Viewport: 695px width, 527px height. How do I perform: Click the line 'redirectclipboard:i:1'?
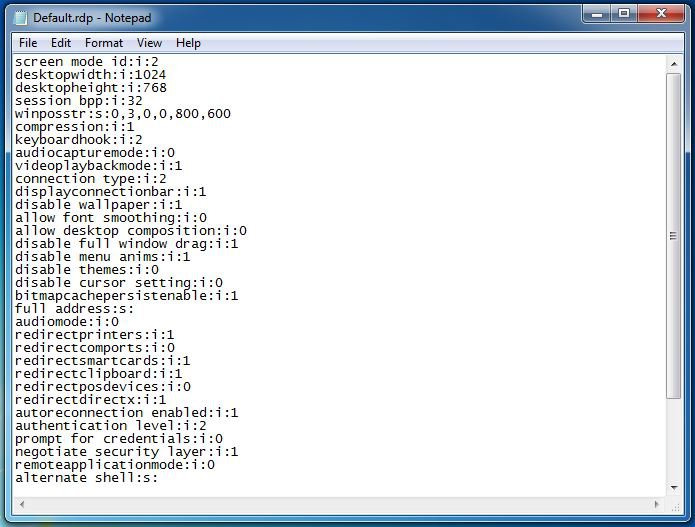pos(98,374)
